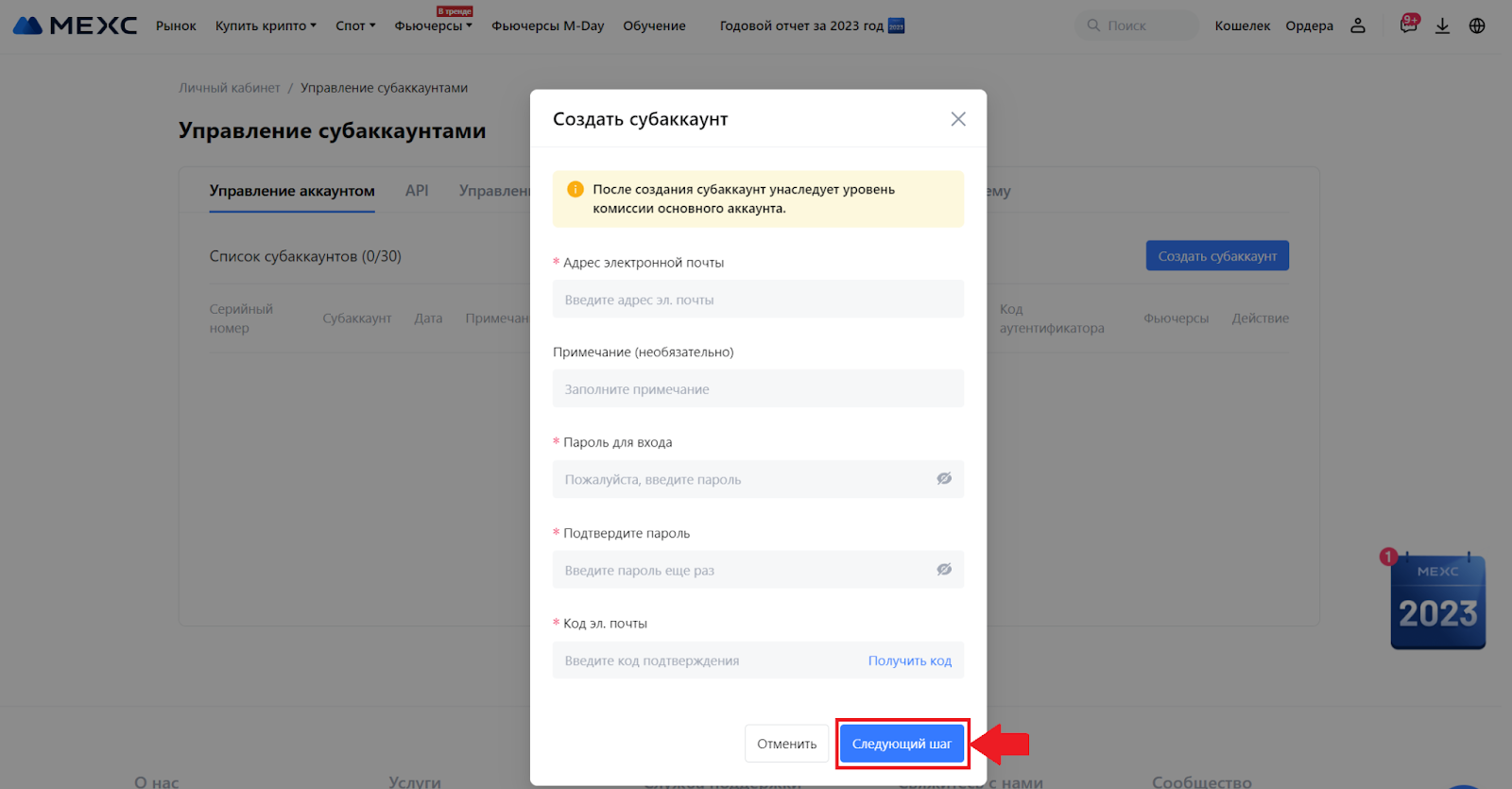This screenshot has width=1512, height=789.
Task: Open the user profile icon
Action: pos(1358,26)
